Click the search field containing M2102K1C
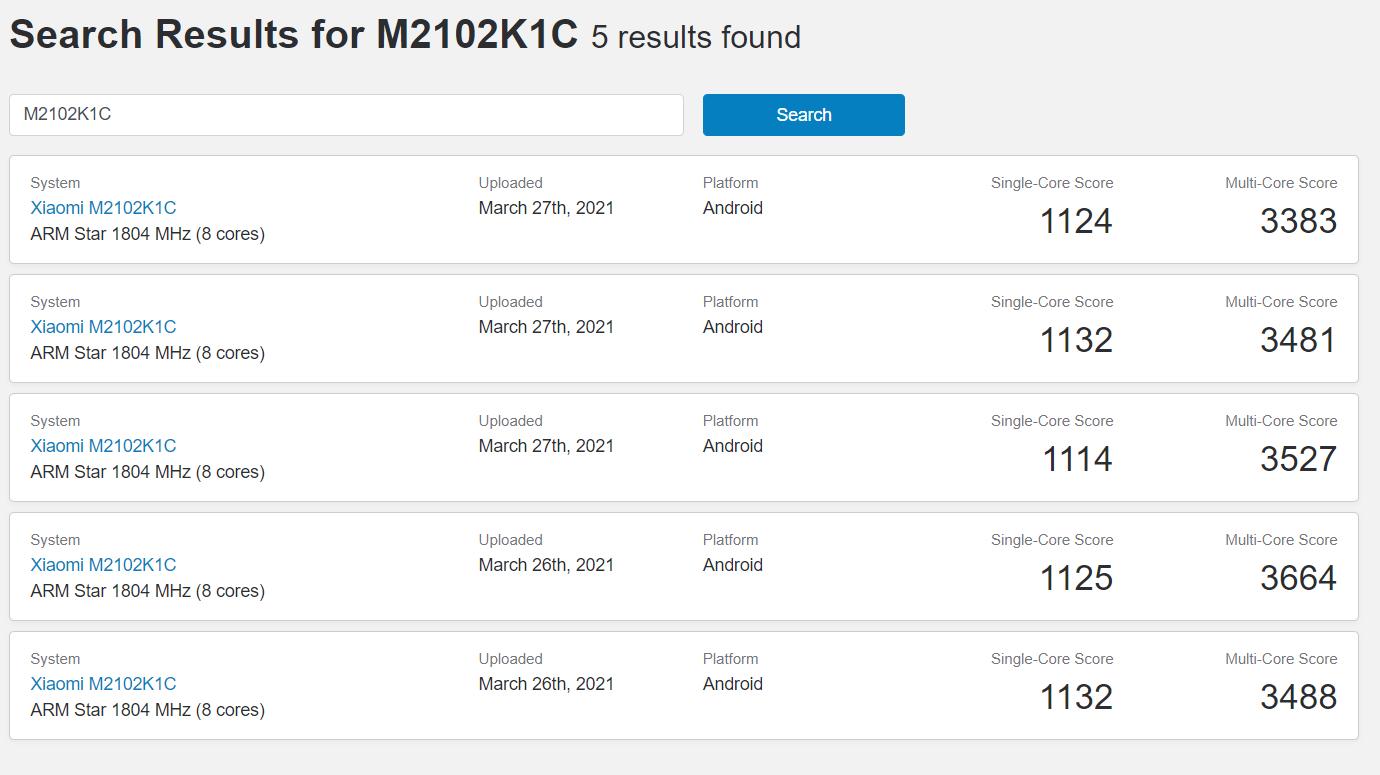Screen dimensions: 1380x775 point(345,115)
